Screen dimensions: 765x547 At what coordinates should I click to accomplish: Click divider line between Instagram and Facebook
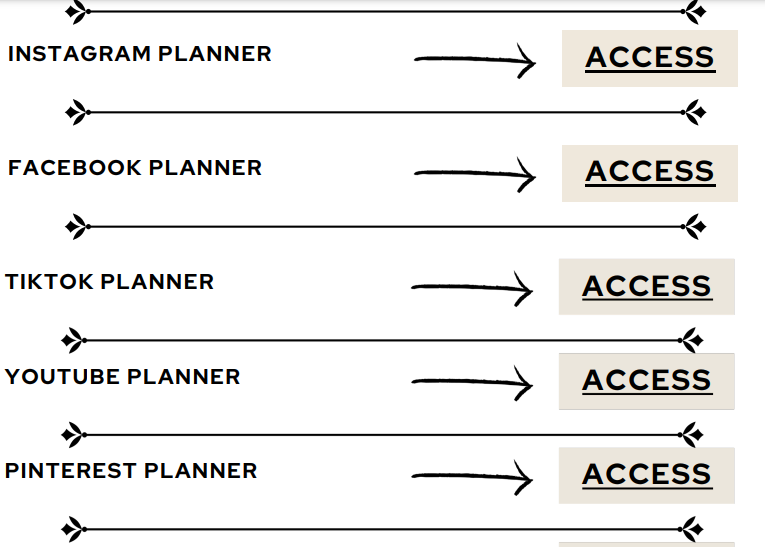click(385, 112)
